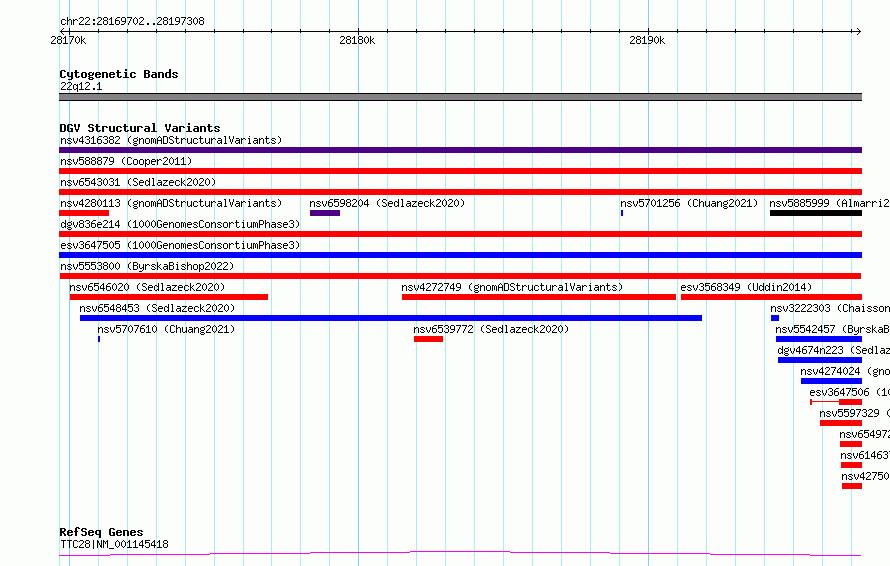The width and height of the screenshot is (890, 566).
Task: Click the dgv4674n223 variant label
Action: [x=833, y=350]
